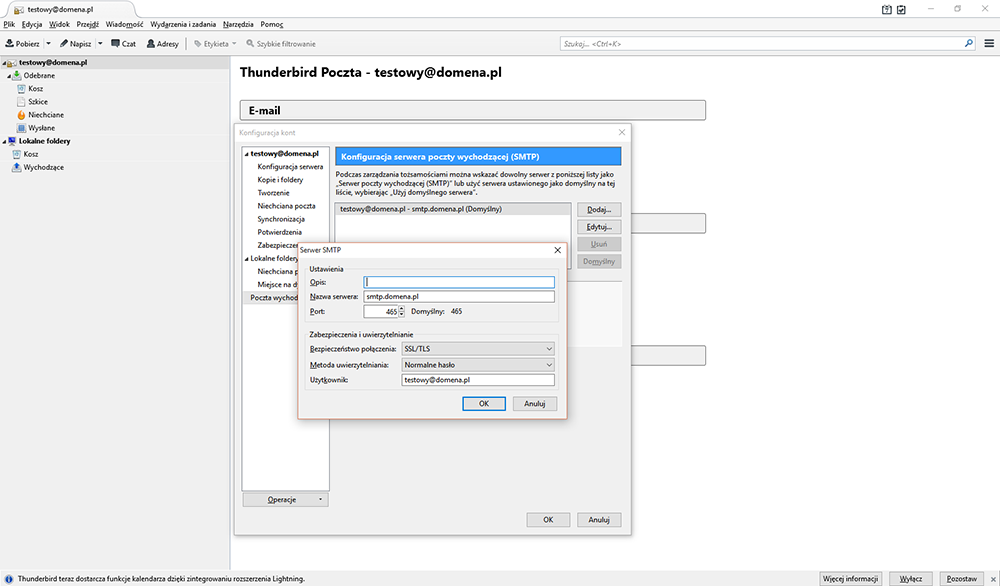
Task: Click Pozostaw in Lightning notification bar
Action: coord(962,578)
